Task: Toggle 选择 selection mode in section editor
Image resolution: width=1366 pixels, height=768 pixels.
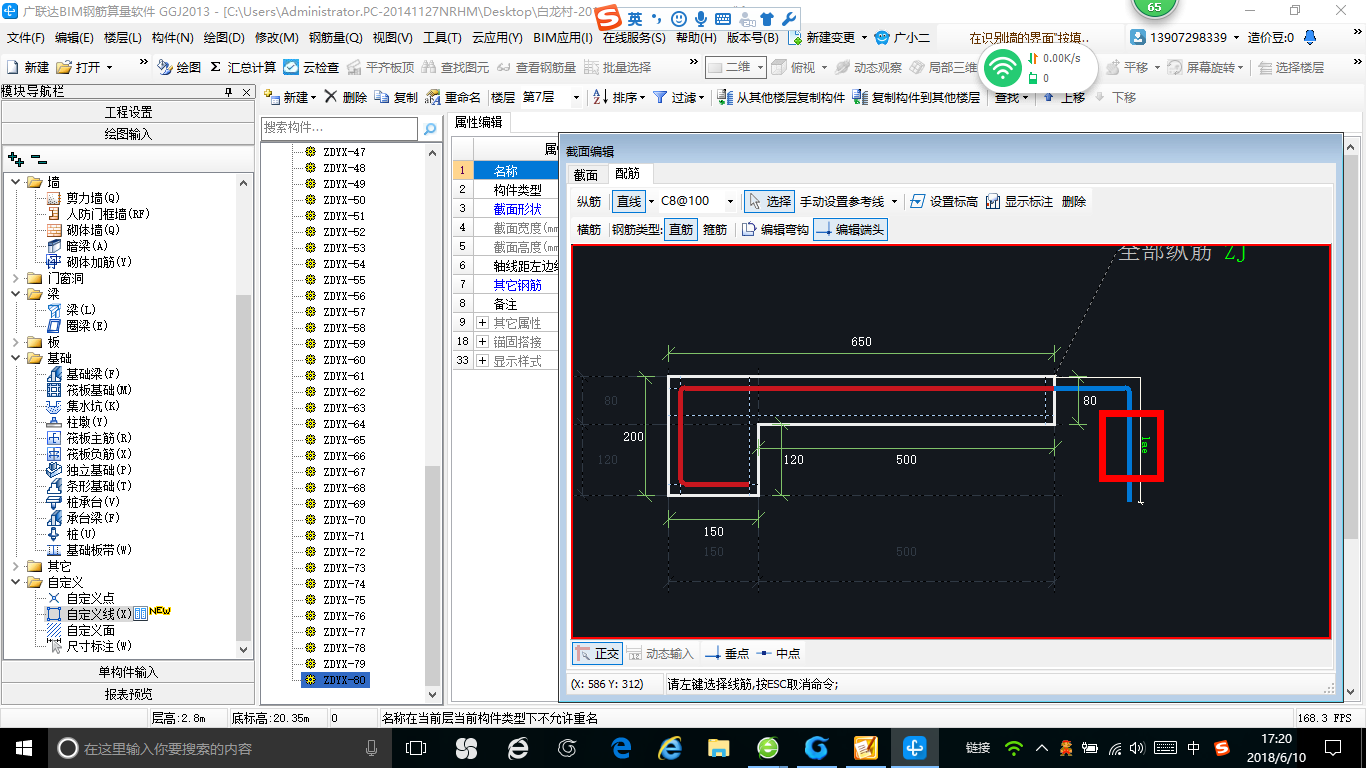Action: pos(769,201)
